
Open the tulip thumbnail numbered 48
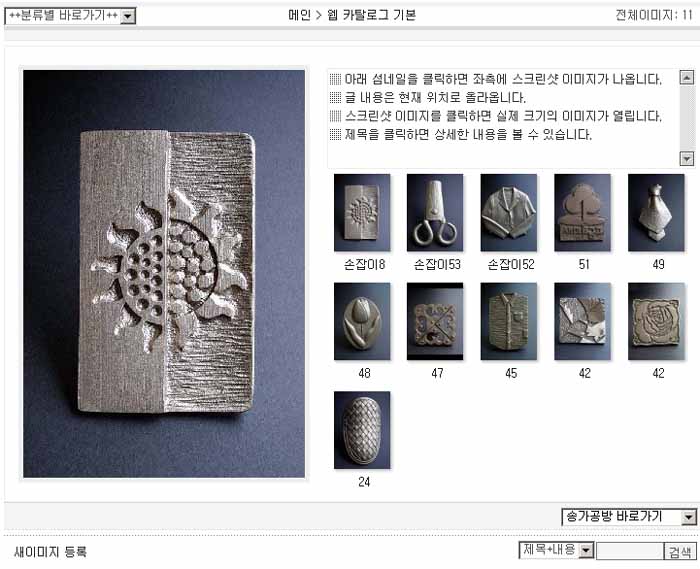coord(362,321)
